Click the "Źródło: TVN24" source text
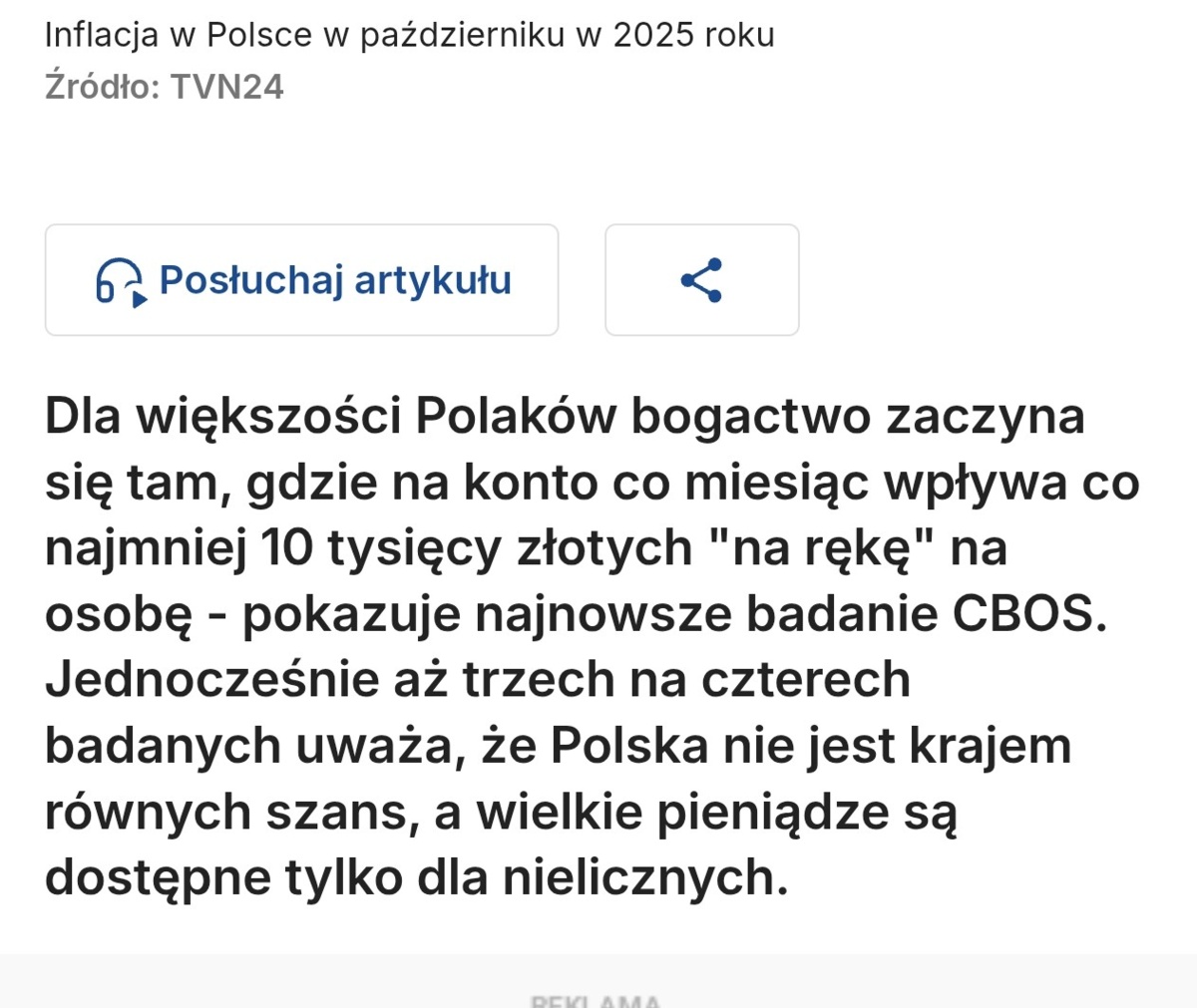This screenshot has width=1197, height=1008. [x=165, y=87]
